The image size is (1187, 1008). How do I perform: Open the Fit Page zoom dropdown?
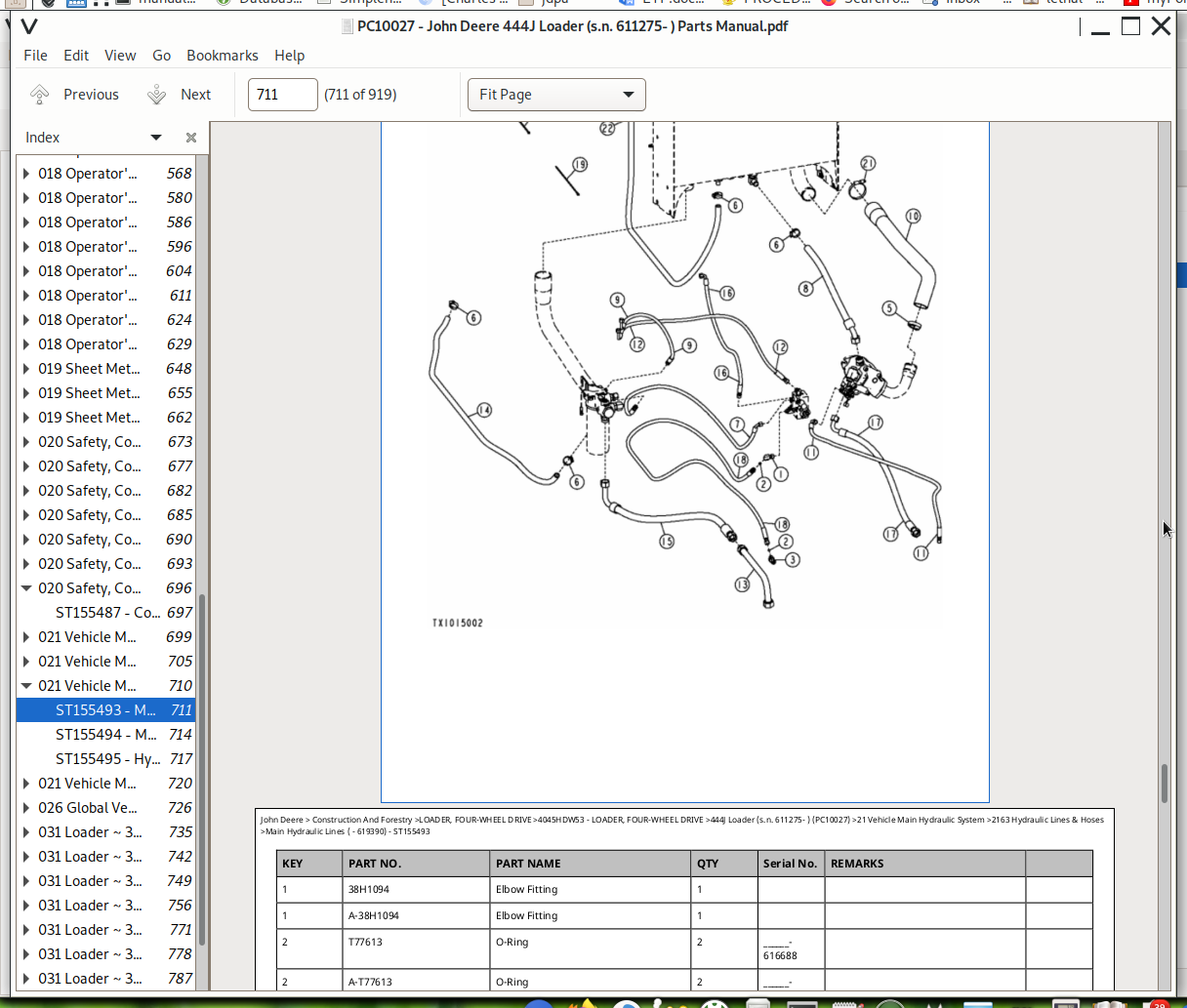coord(556,95)
